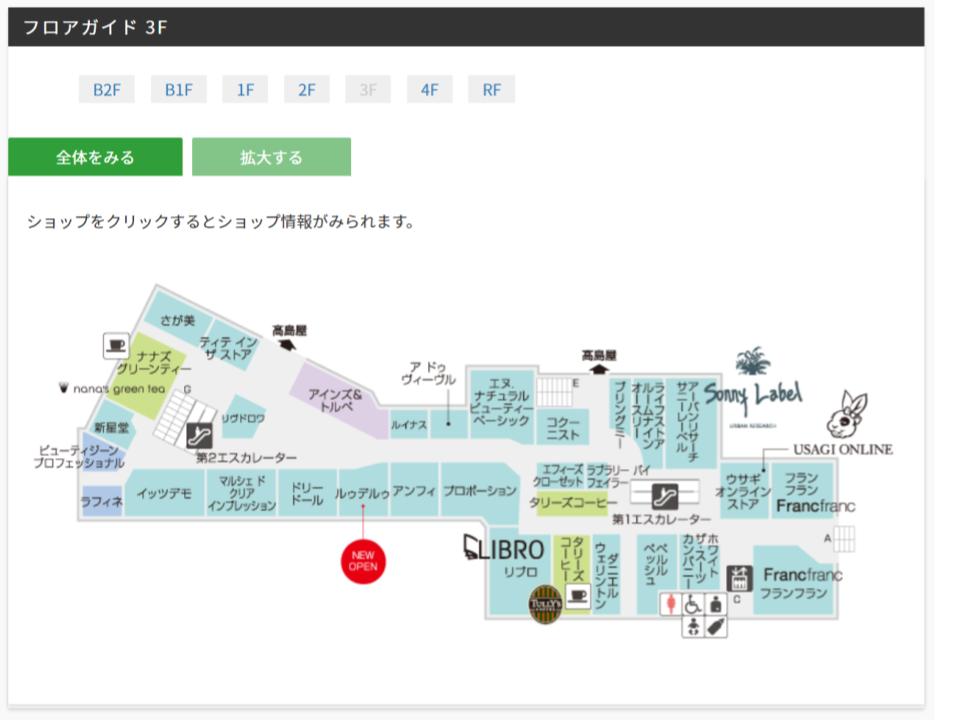
Task: Select the マルシェドクリアインプレッション shop
Action: click(242, 493)
